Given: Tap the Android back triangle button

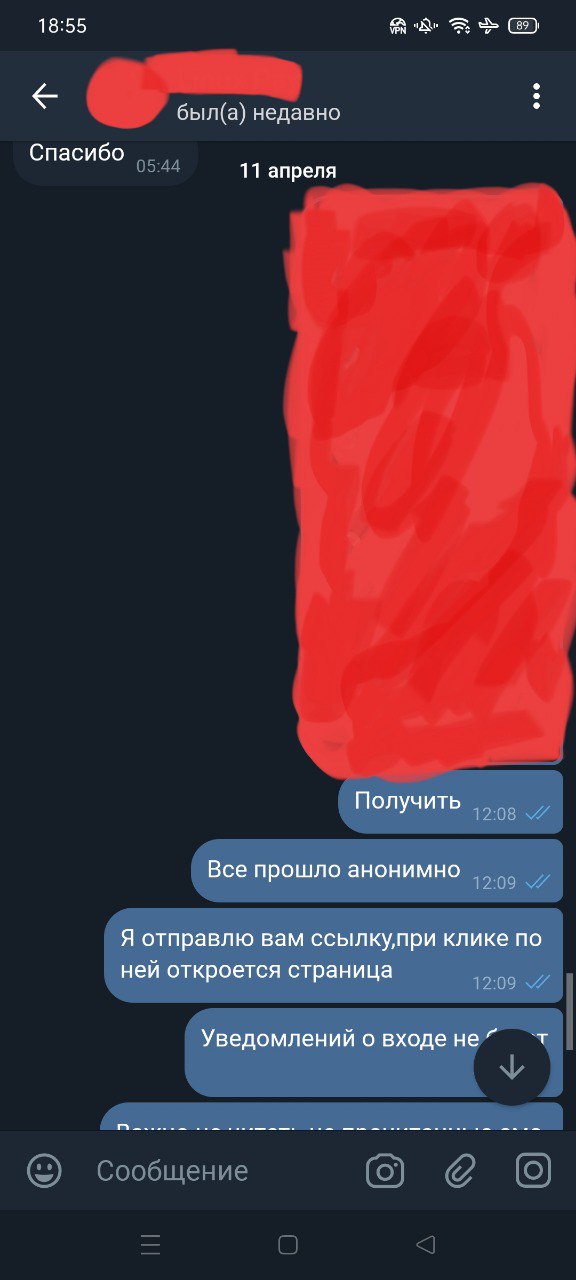Looking at the screenshot, I should pyautogui.click(x=426, y=1245).
